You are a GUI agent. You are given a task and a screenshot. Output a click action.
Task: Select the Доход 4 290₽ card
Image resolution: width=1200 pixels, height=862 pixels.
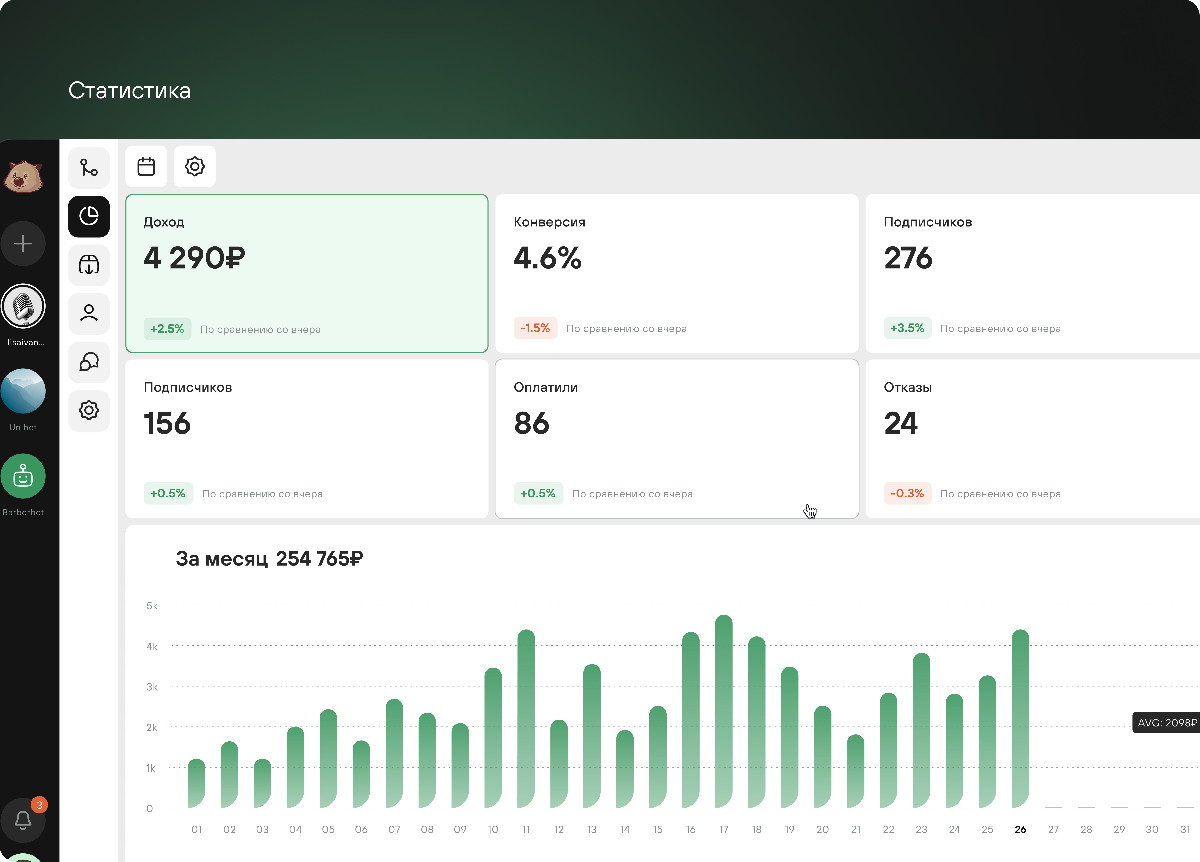(306, 273)
